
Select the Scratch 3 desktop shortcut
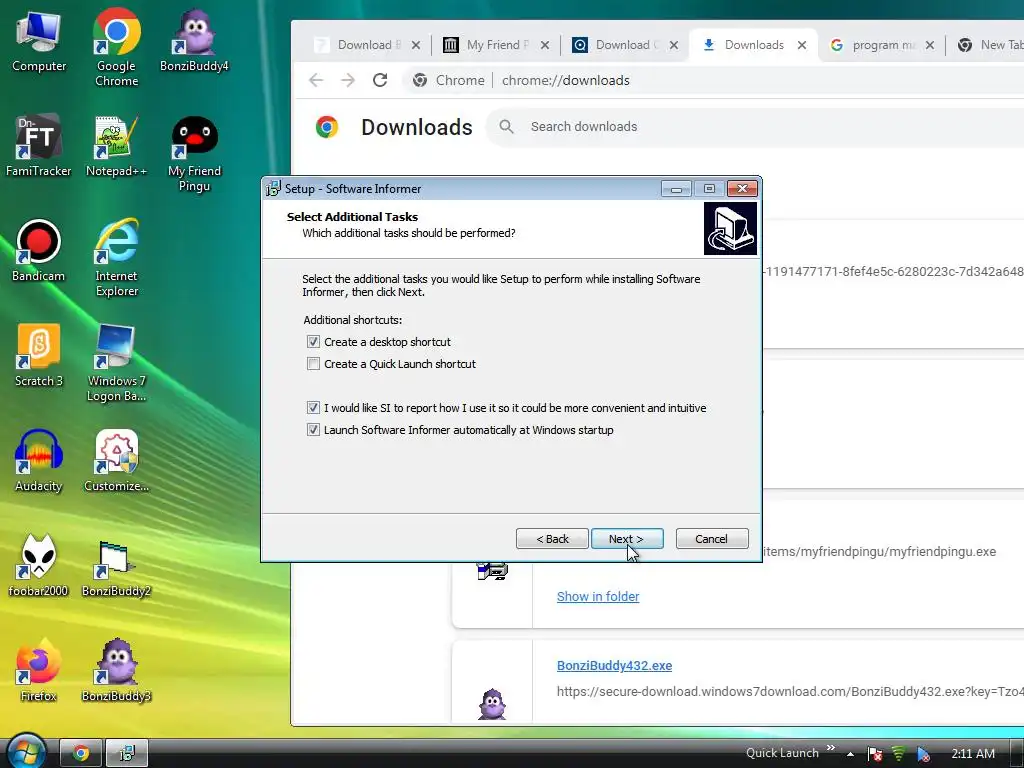click(x=39, y=356)
